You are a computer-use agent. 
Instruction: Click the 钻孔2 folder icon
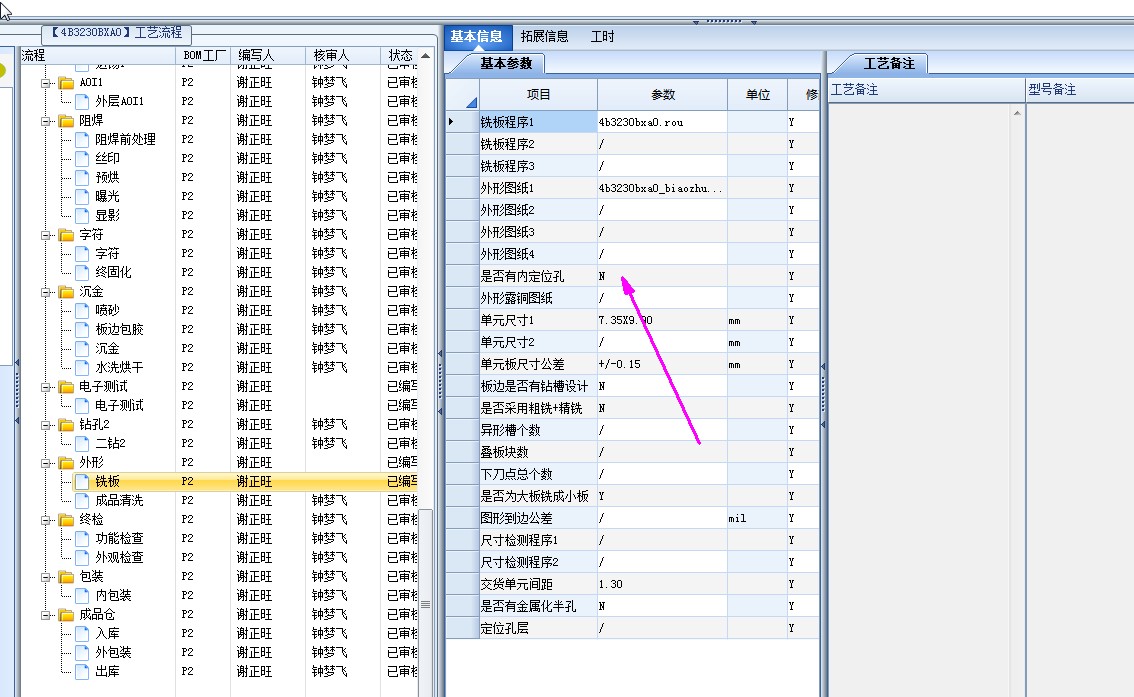pyautogui.click(x=67, y=424)
